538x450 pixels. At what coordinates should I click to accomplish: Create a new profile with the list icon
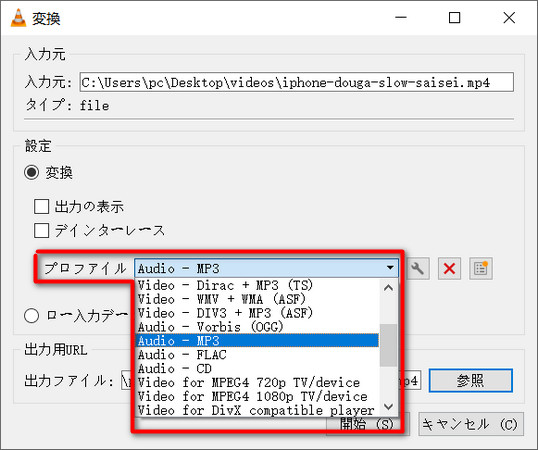481,269
